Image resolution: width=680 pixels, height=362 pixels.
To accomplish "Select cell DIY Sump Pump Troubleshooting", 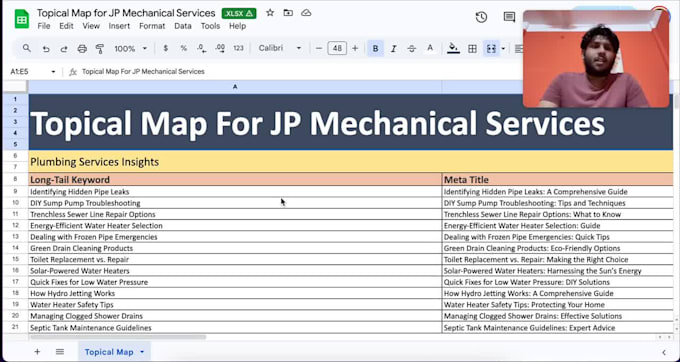I will point(235,203).
